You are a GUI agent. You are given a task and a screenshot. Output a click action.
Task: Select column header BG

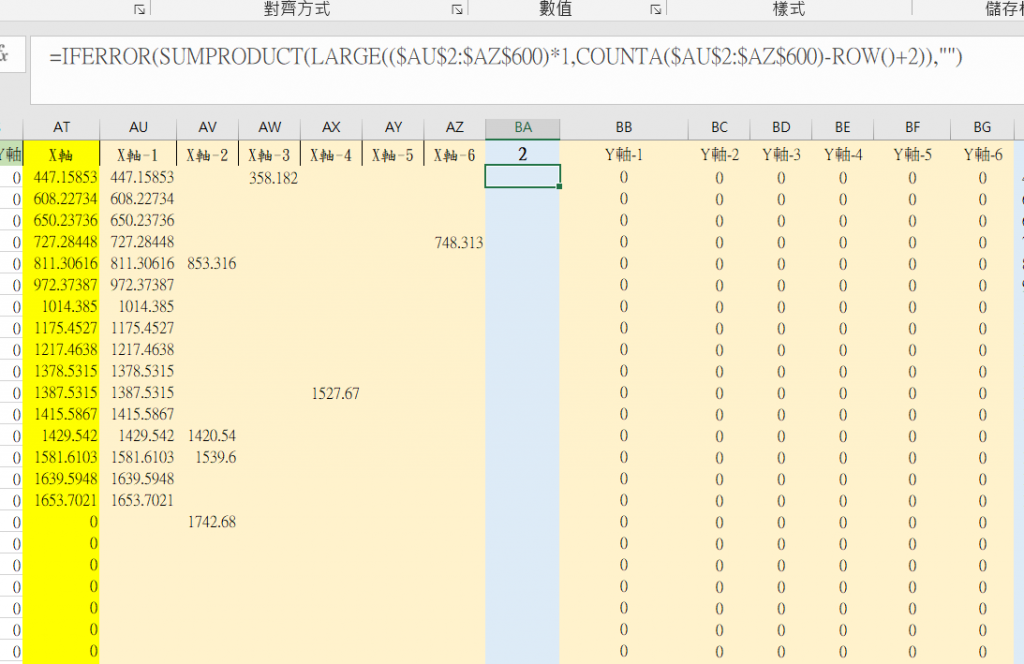tap(982, 127)
